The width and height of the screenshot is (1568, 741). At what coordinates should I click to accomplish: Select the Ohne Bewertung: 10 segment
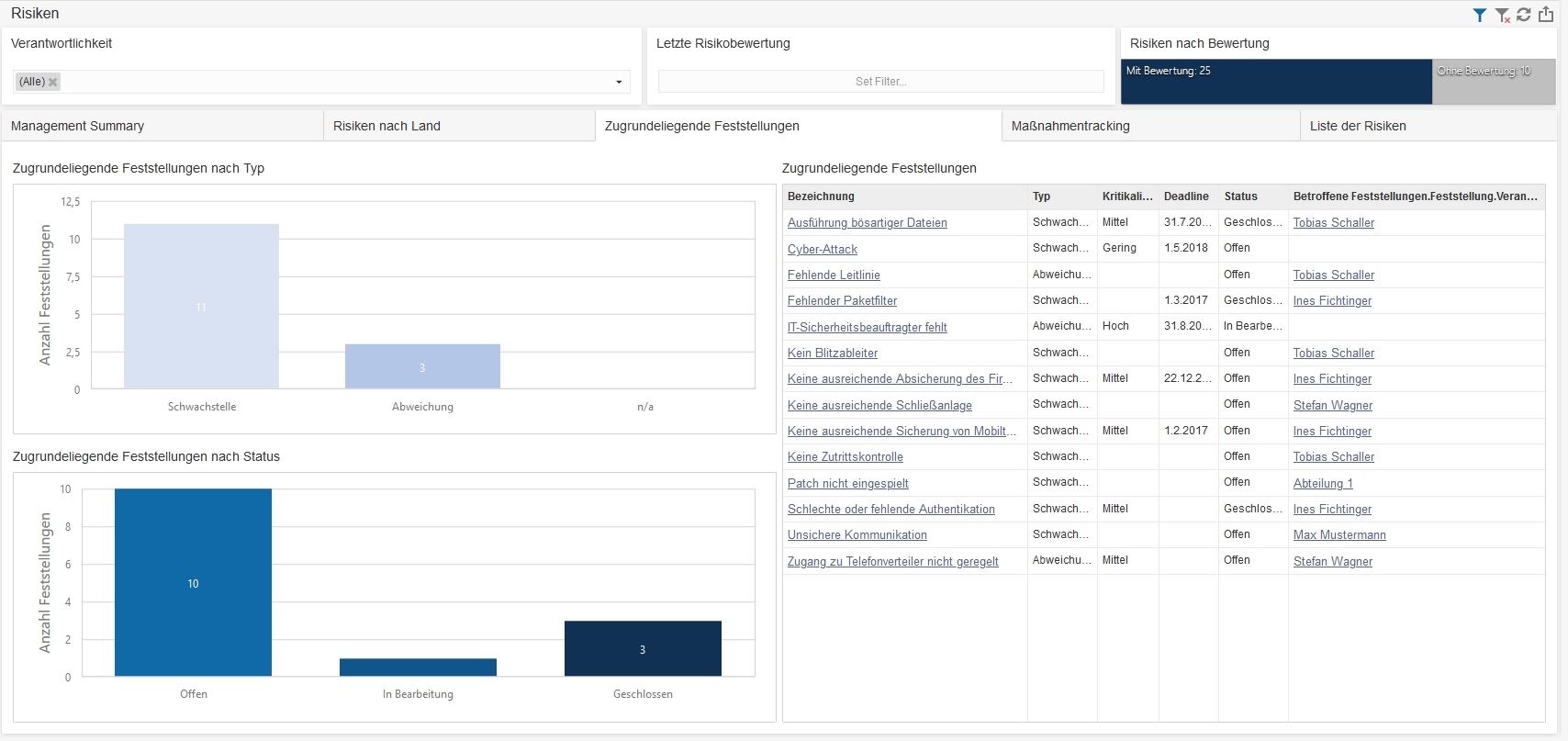point(1493,82)
